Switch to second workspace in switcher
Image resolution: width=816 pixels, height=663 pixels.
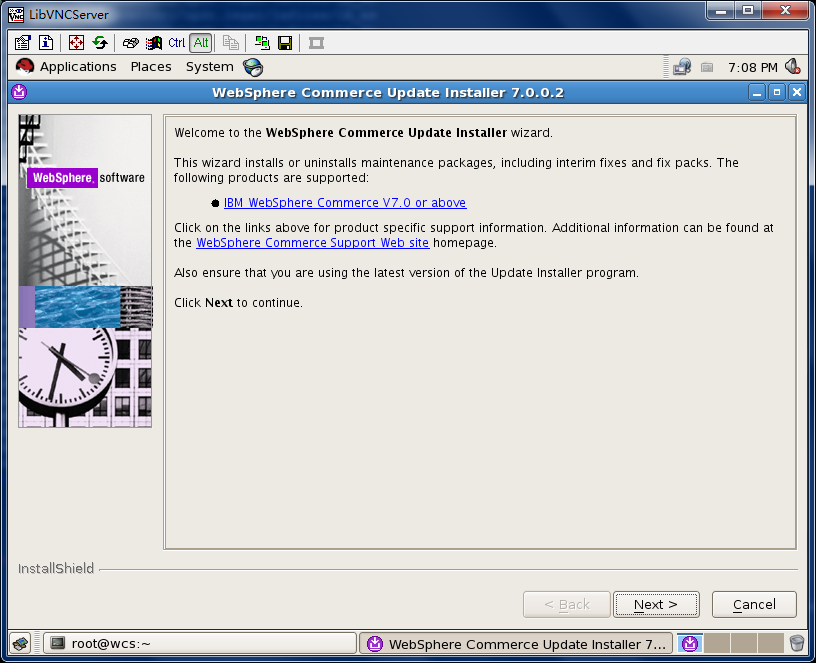717,644
